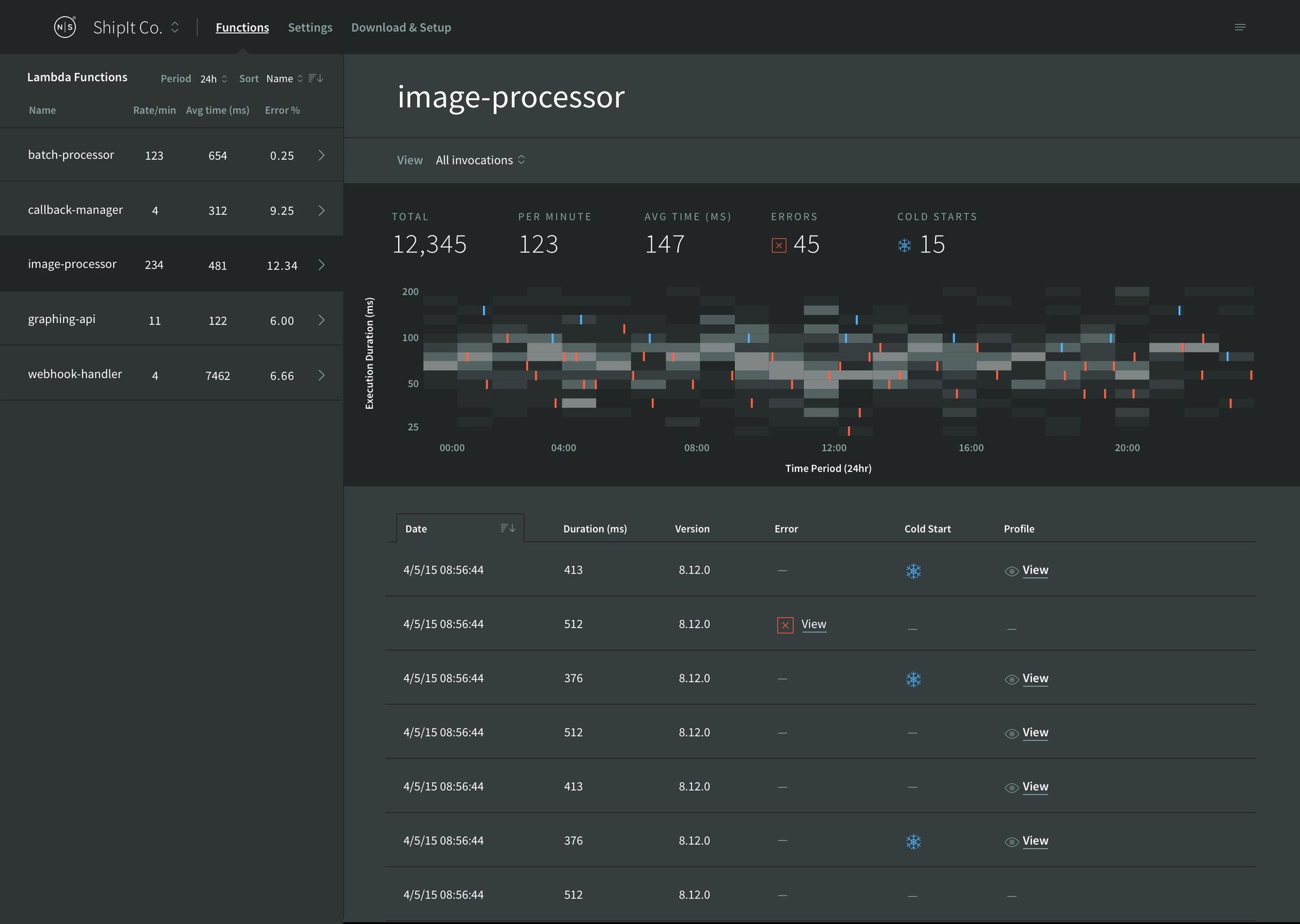Expand the batch-processor row chevron
Screen dimensions: 1300x924
[321, 155]
